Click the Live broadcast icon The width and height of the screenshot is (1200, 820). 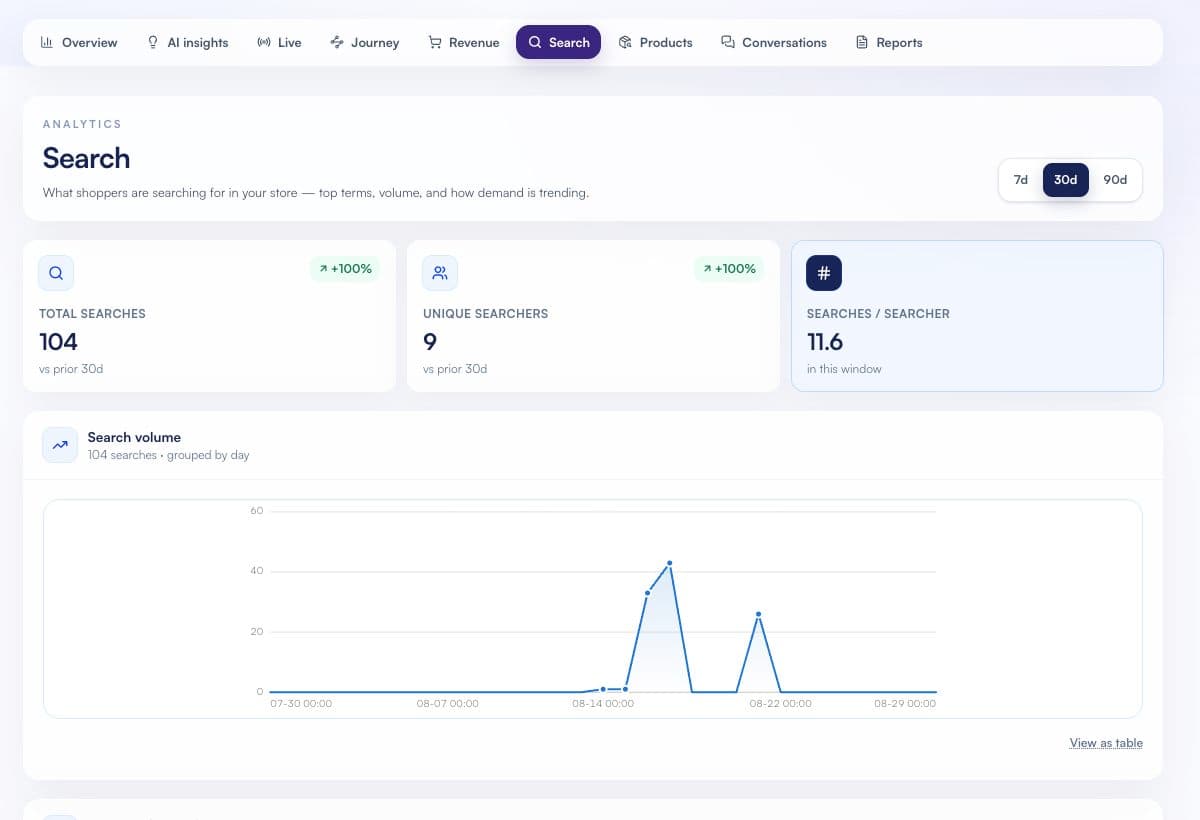pyautogui.click(x=264, y=42)
